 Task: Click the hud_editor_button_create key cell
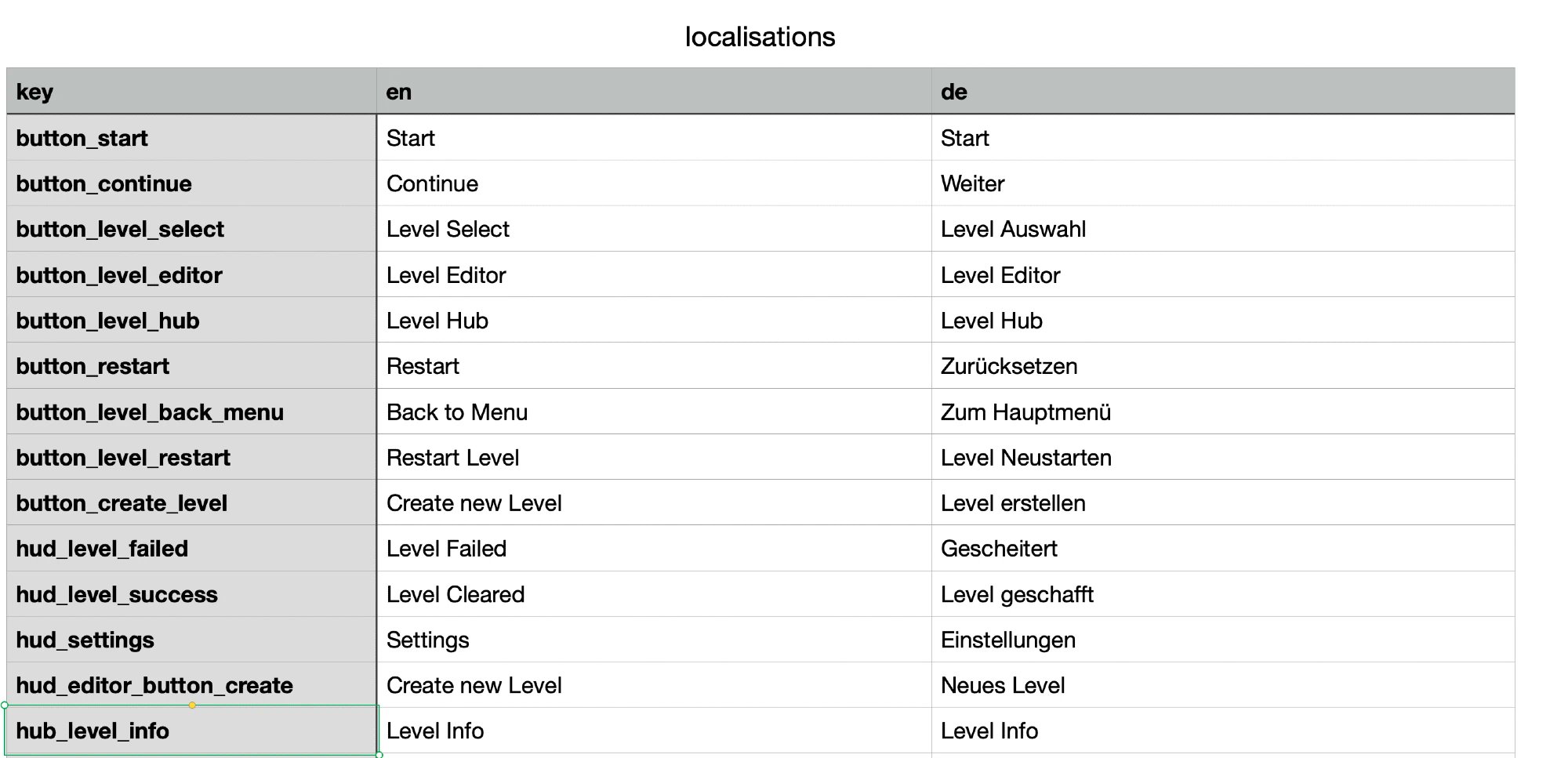[191, 685]
